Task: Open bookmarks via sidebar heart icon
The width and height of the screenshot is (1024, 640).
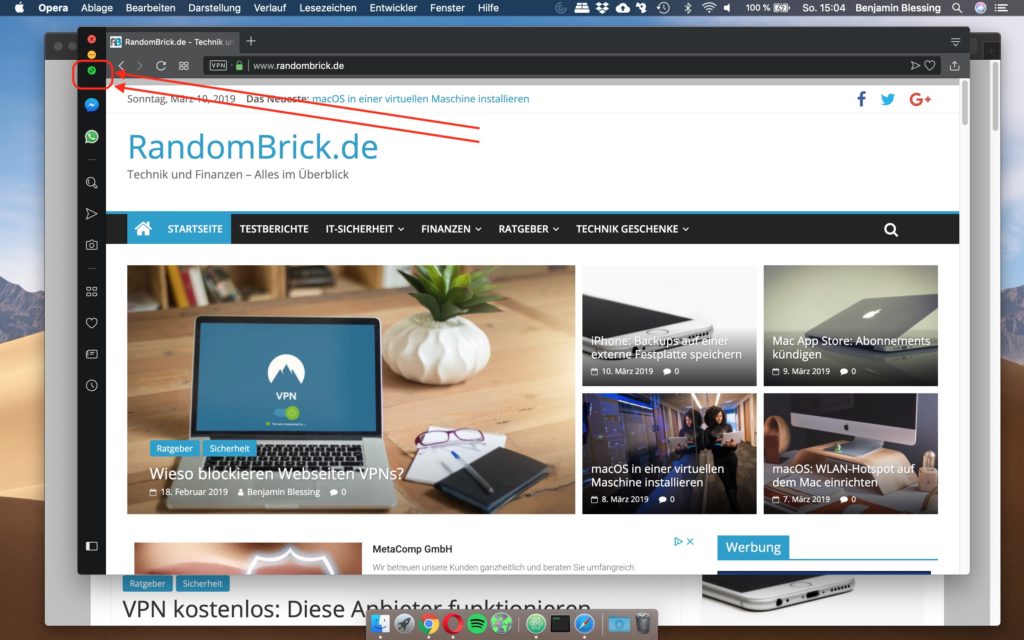Action: click(x=91, y=323)
